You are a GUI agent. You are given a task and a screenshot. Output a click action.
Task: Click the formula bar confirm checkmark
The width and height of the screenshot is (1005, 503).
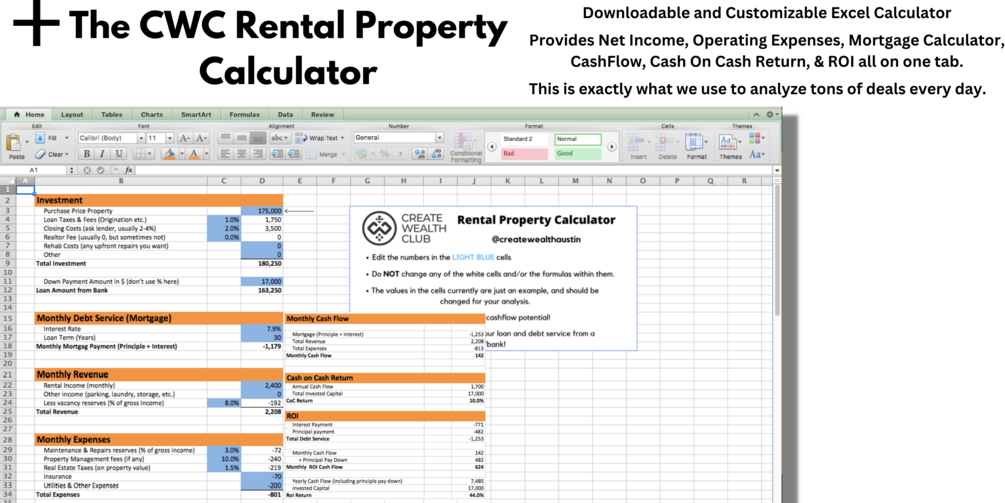(101, 170)
